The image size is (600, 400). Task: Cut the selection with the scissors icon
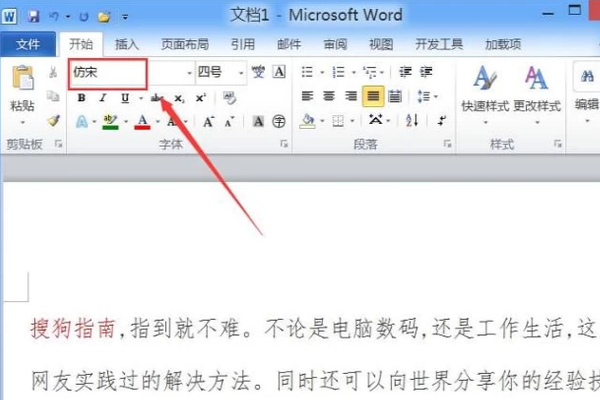(x=53, y=72)
